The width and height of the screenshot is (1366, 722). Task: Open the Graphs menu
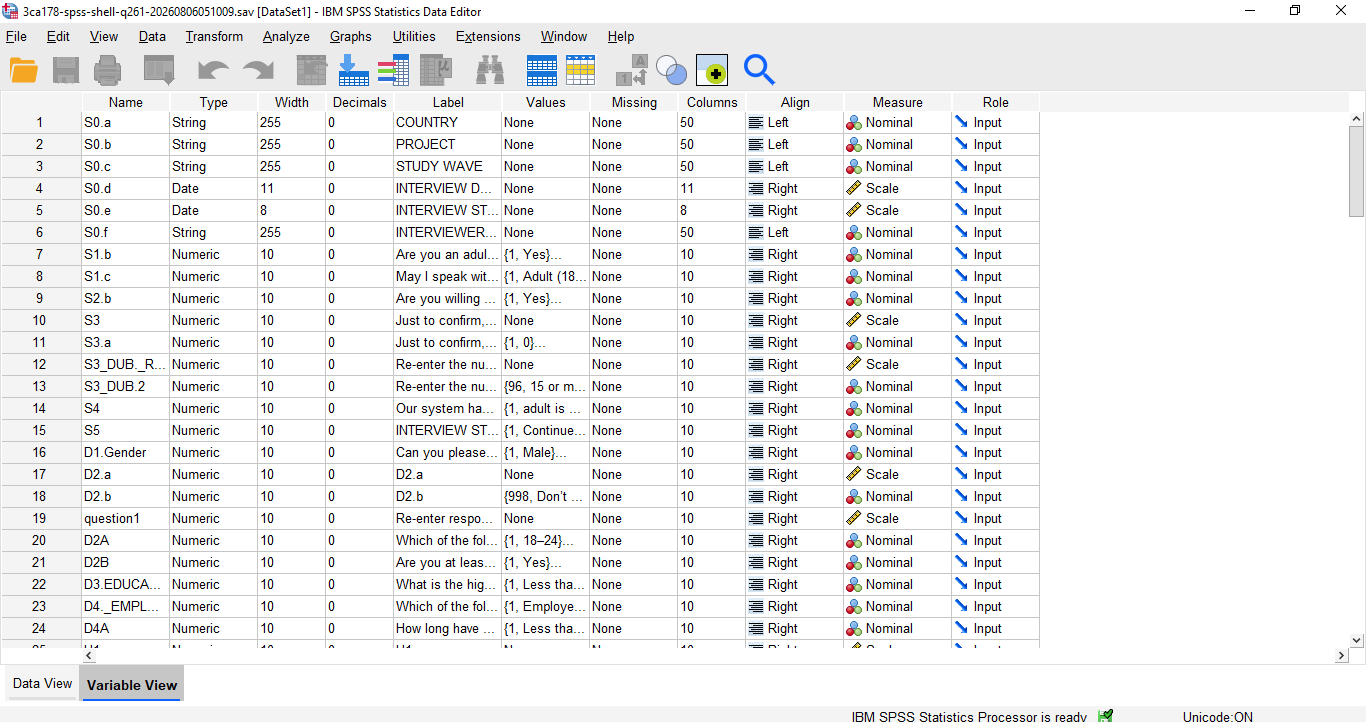(x=351, y=36)
